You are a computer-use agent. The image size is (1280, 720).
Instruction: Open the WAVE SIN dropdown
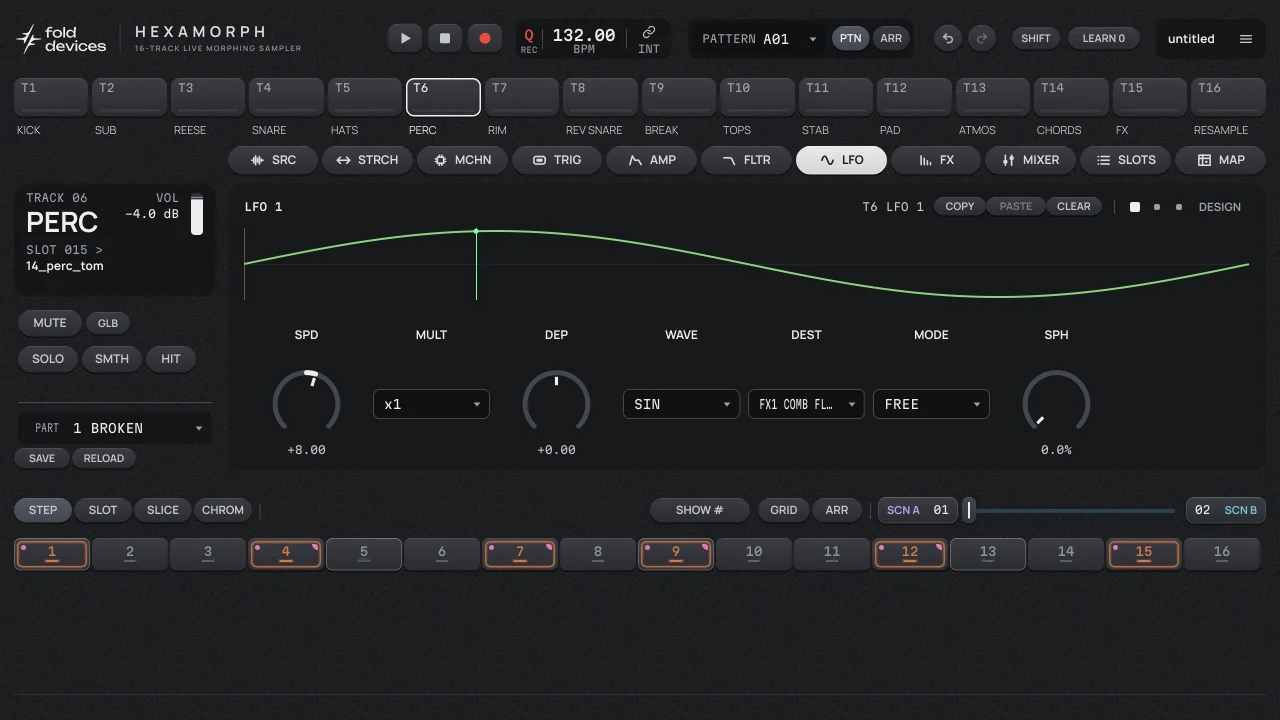coord(681,404)
